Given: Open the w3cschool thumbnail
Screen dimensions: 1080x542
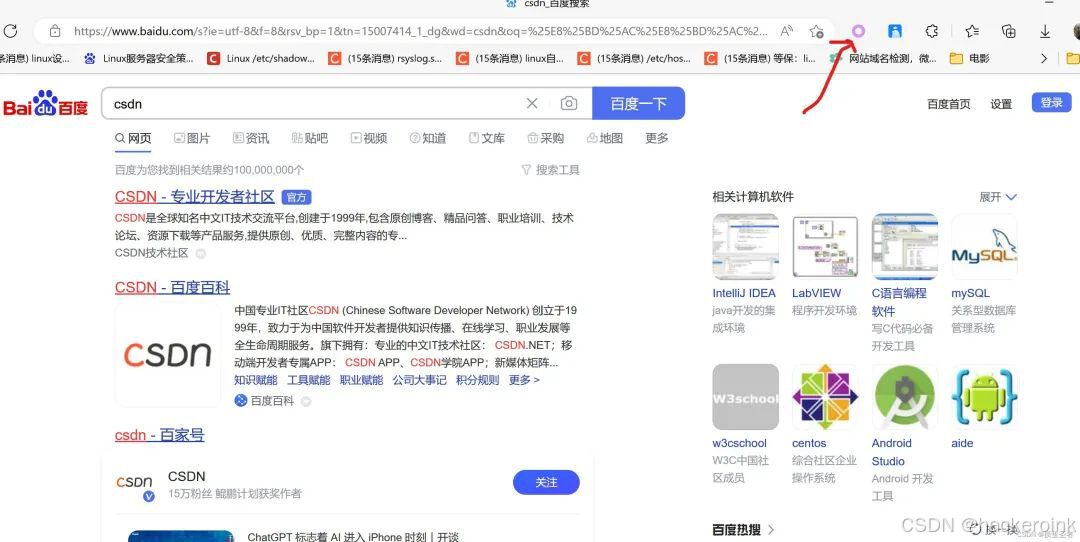Looking at the screenshot, I should 745,397.
